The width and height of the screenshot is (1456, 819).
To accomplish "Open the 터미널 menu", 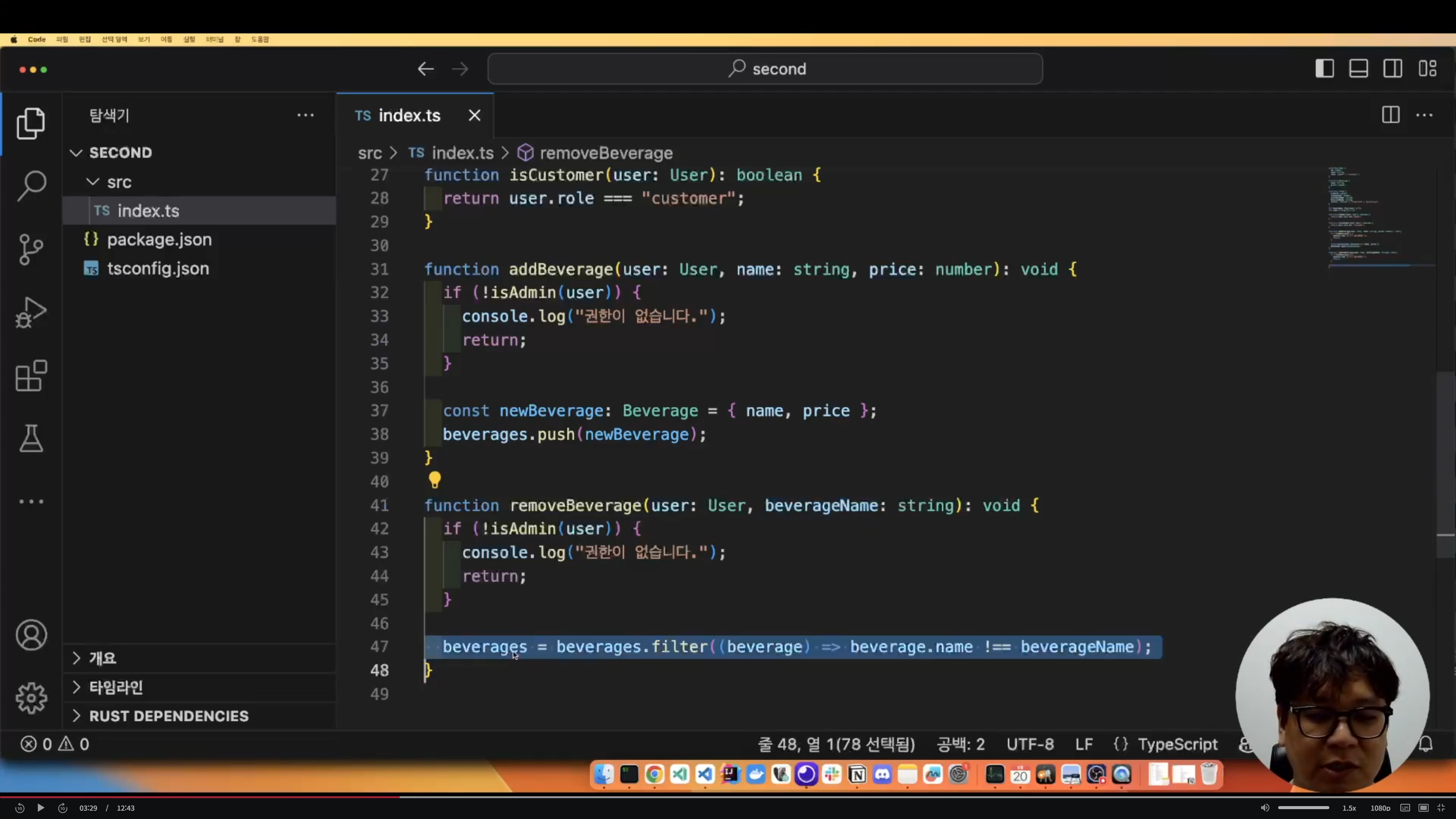I will click(215, 39).
